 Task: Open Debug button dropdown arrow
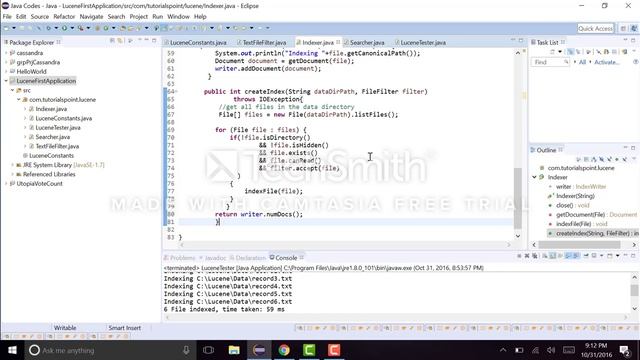[56, 28]
